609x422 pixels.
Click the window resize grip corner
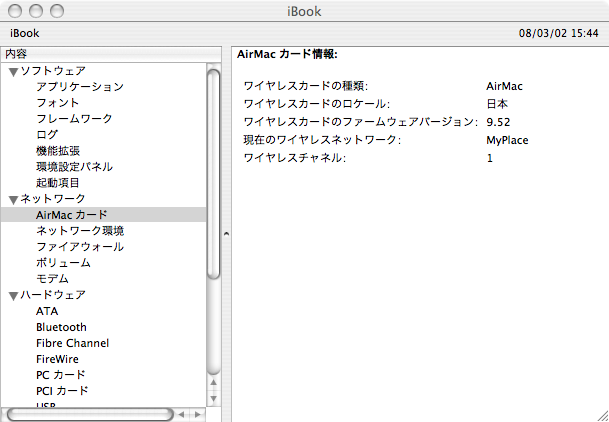coord(602,415)
